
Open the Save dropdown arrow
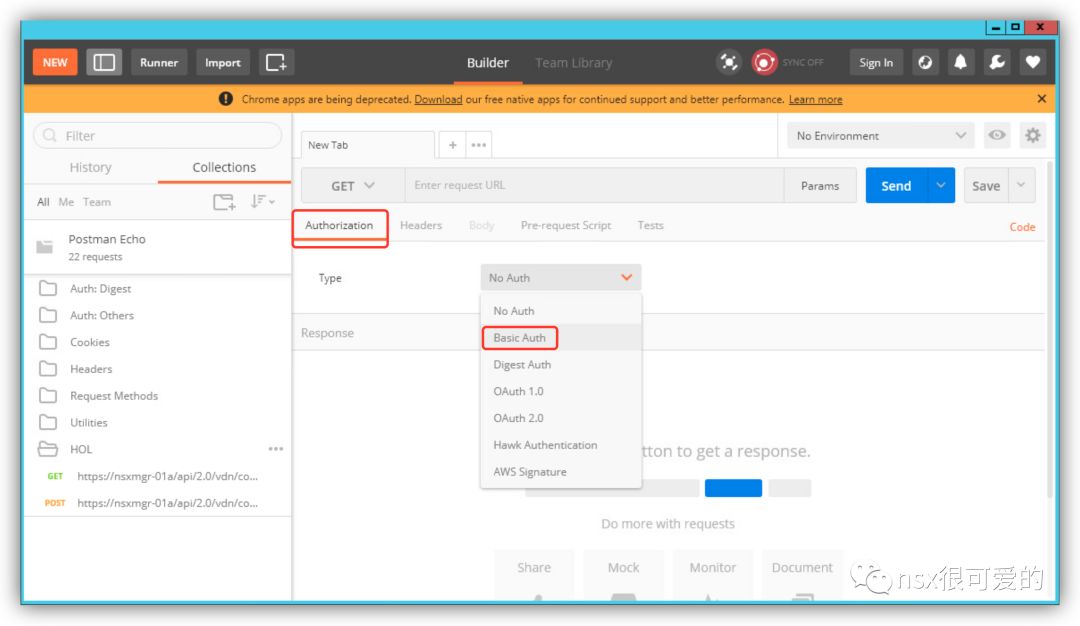(1021, 186)
